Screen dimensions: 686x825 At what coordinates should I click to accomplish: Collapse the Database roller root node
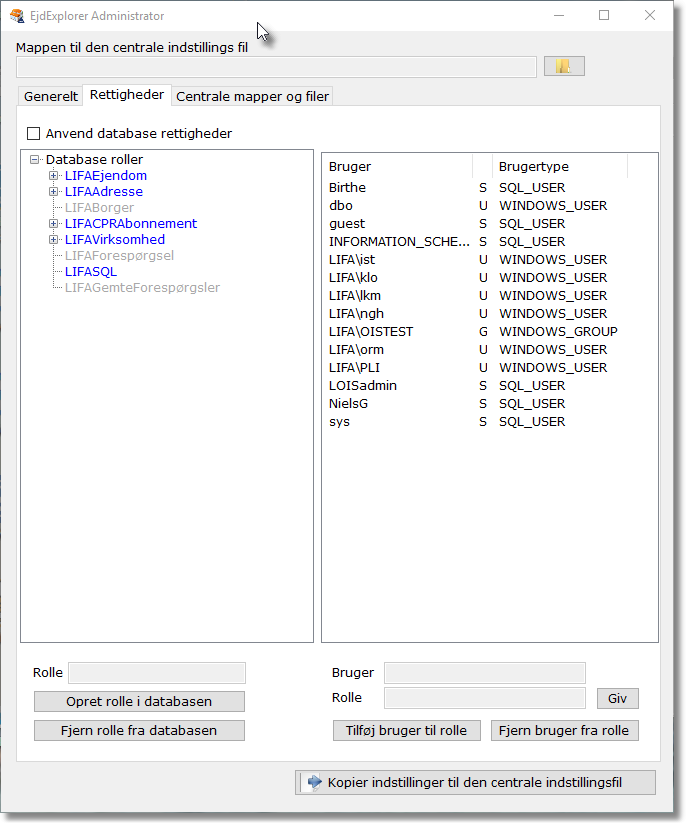point(35,160)
